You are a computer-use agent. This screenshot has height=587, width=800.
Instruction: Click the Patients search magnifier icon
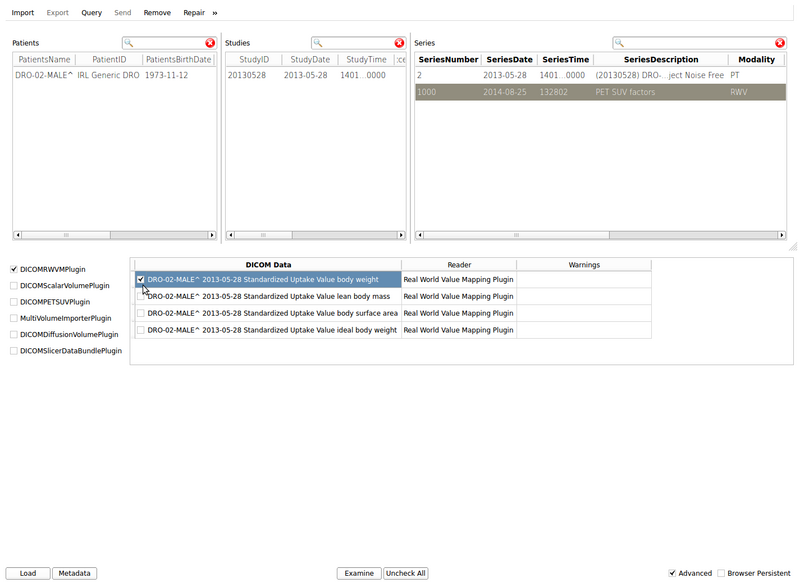pos(129,43)
